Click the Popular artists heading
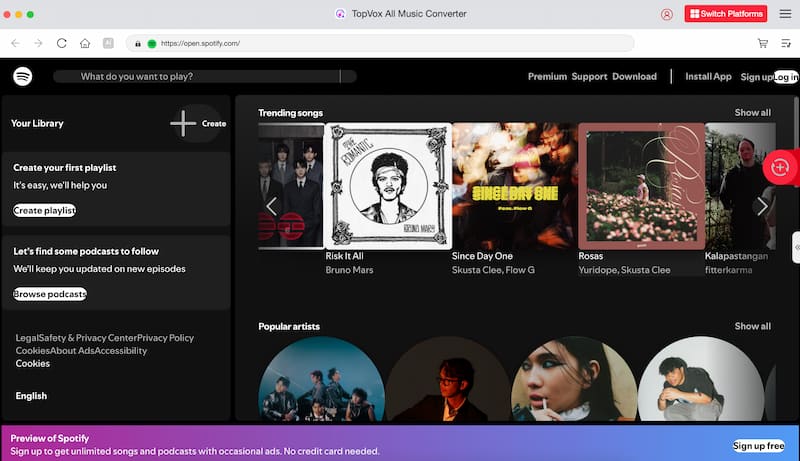Screen dimensions: 800x461 289,326
